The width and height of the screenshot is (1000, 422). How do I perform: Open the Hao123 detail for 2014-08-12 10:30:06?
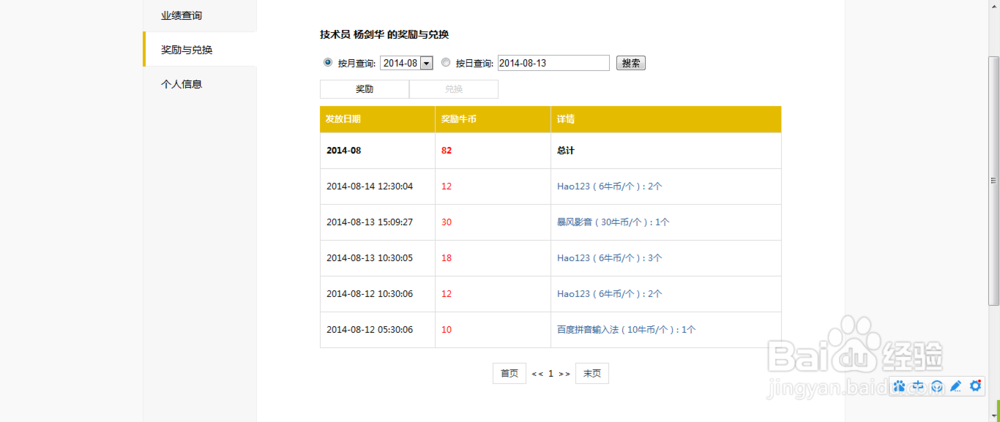point(610,294)
